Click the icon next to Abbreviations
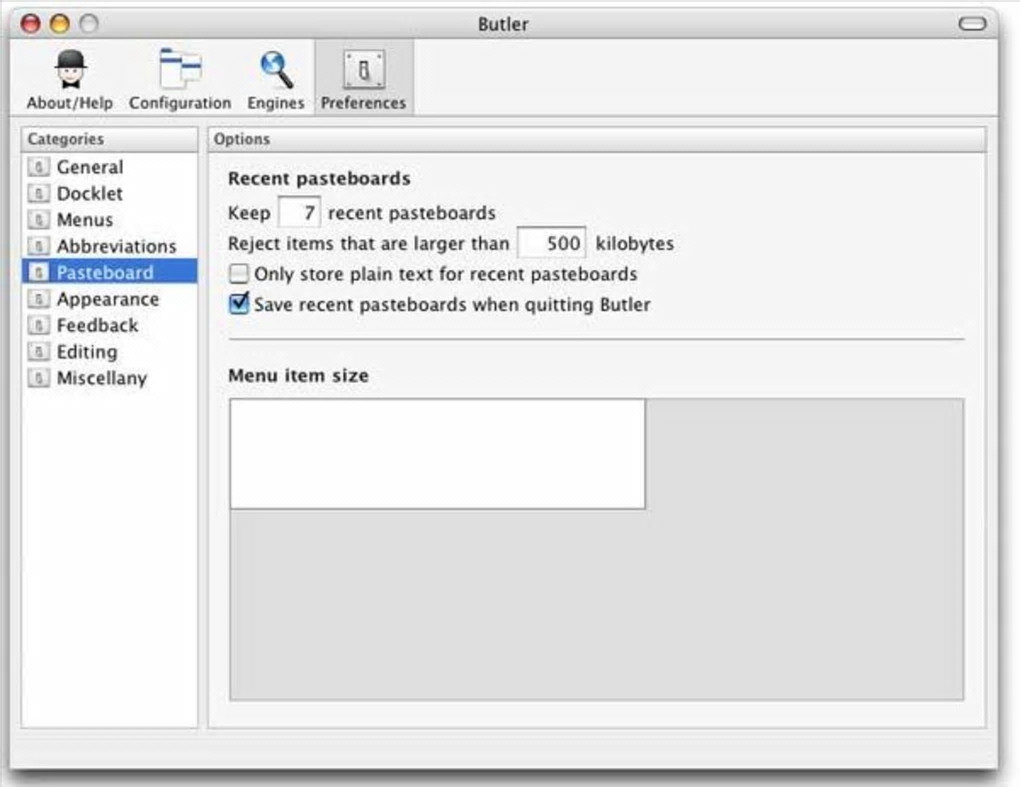The width and height of the screenshot is (1020, 787). coord(38,246)
